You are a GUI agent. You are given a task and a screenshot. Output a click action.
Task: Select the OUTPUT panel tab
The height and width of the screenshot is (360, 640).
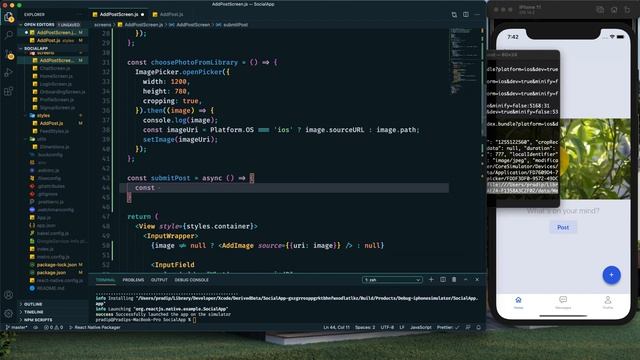pyautogui.click(x=159, y=280)
